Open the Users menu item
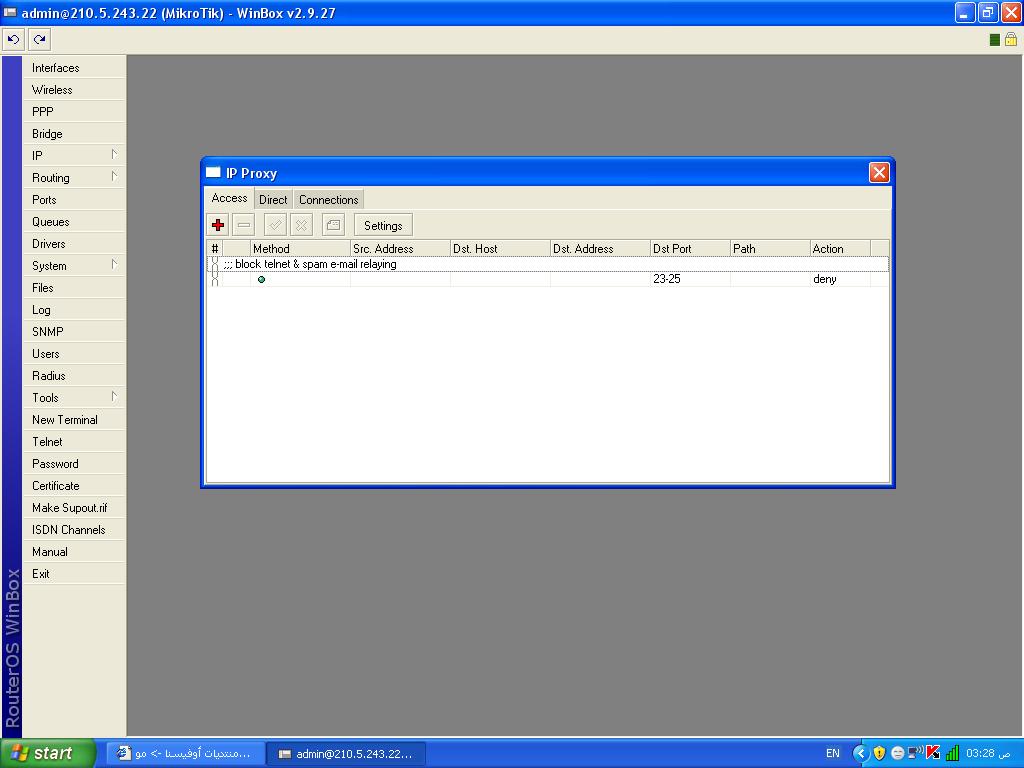Viewport: 1024px width, 768px height. (x=74, y=354)
